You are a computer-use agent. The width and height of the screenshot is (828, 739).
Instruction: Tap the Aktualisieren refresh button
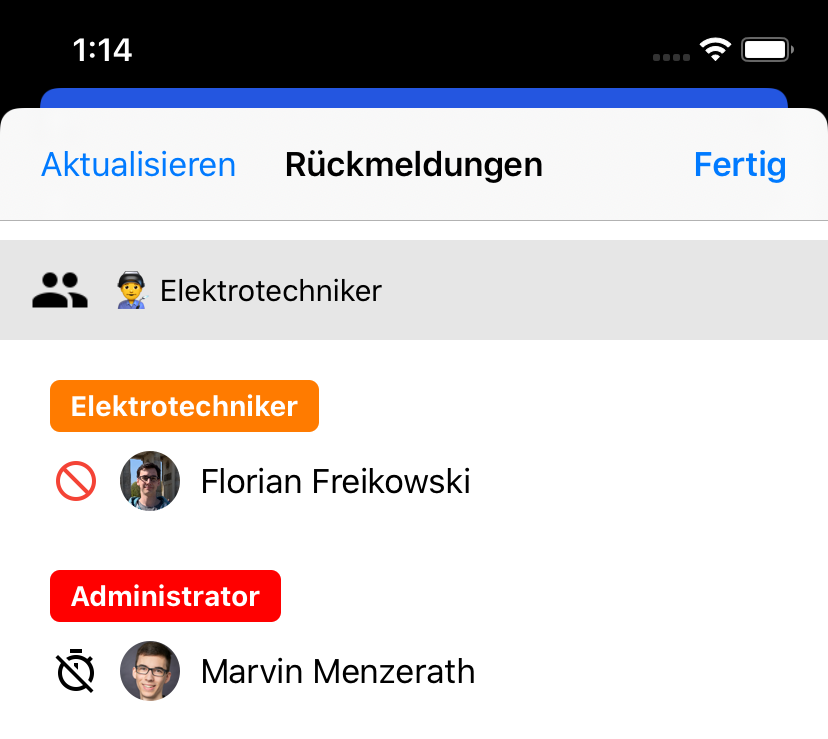tap(138, 164)
